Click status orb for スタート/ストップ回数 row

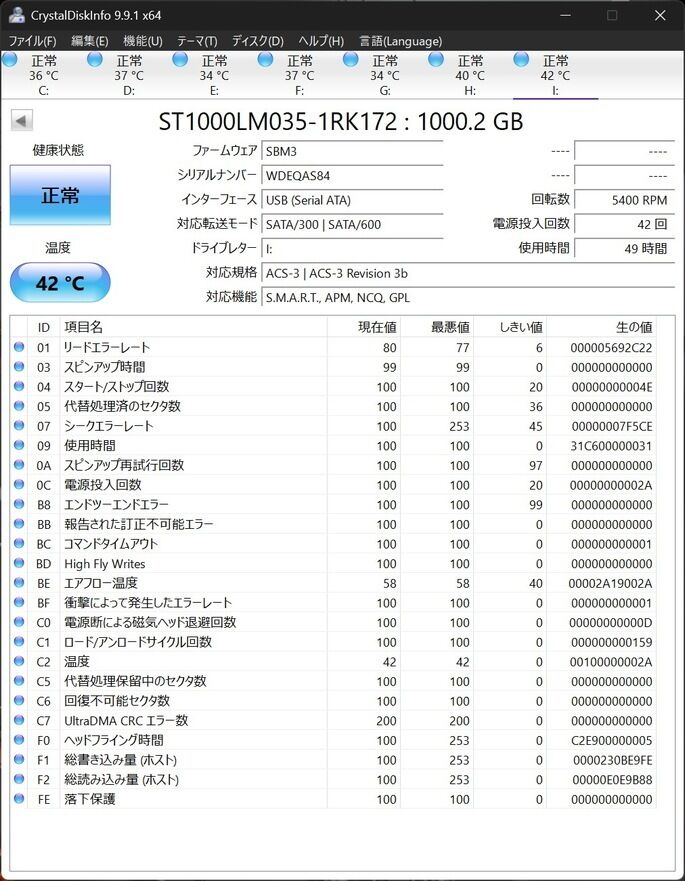(19, 386)
